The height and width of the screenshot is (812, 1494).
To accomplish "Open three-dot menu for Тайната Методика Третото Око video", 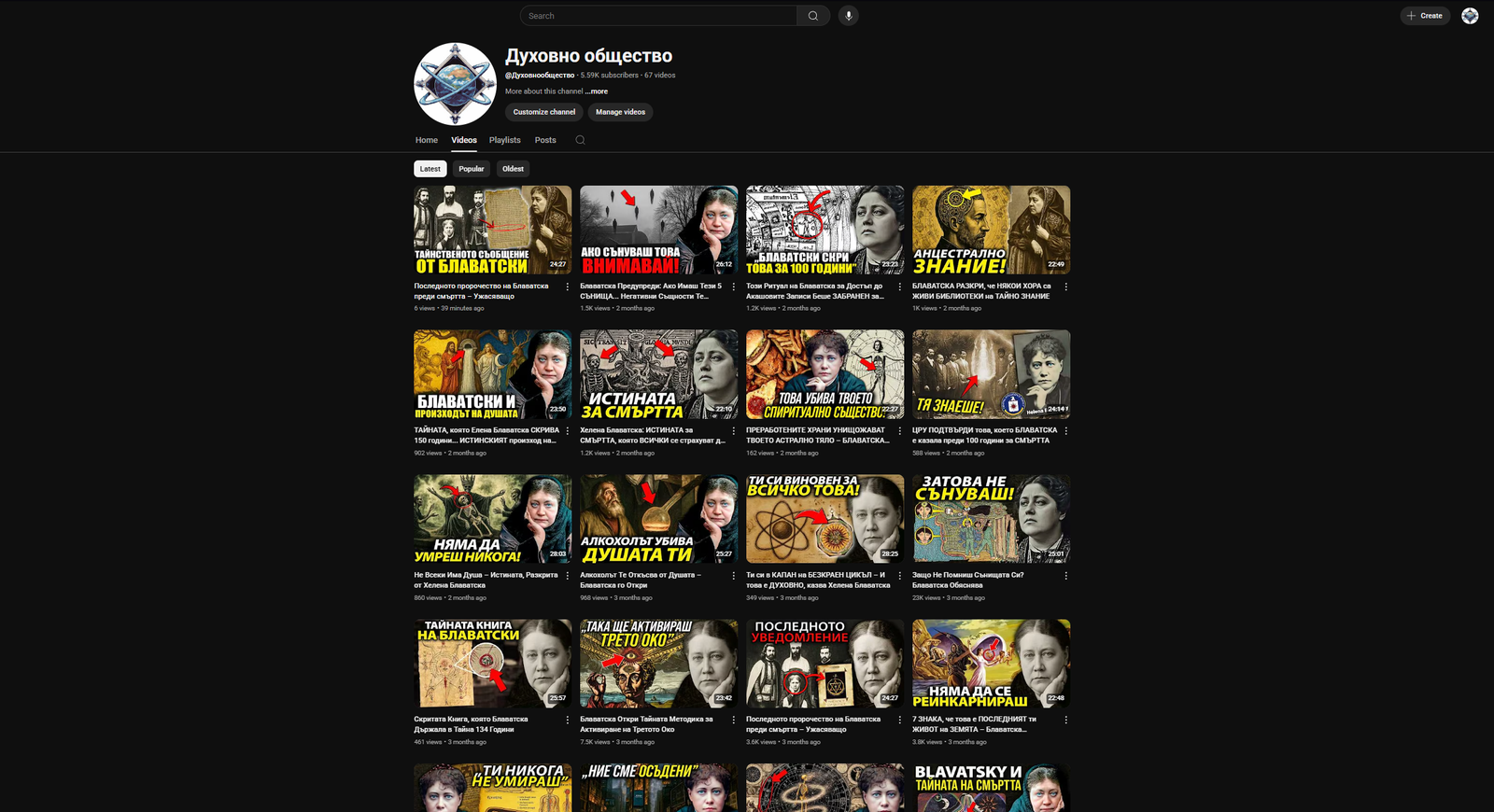I will pos(733,721).
